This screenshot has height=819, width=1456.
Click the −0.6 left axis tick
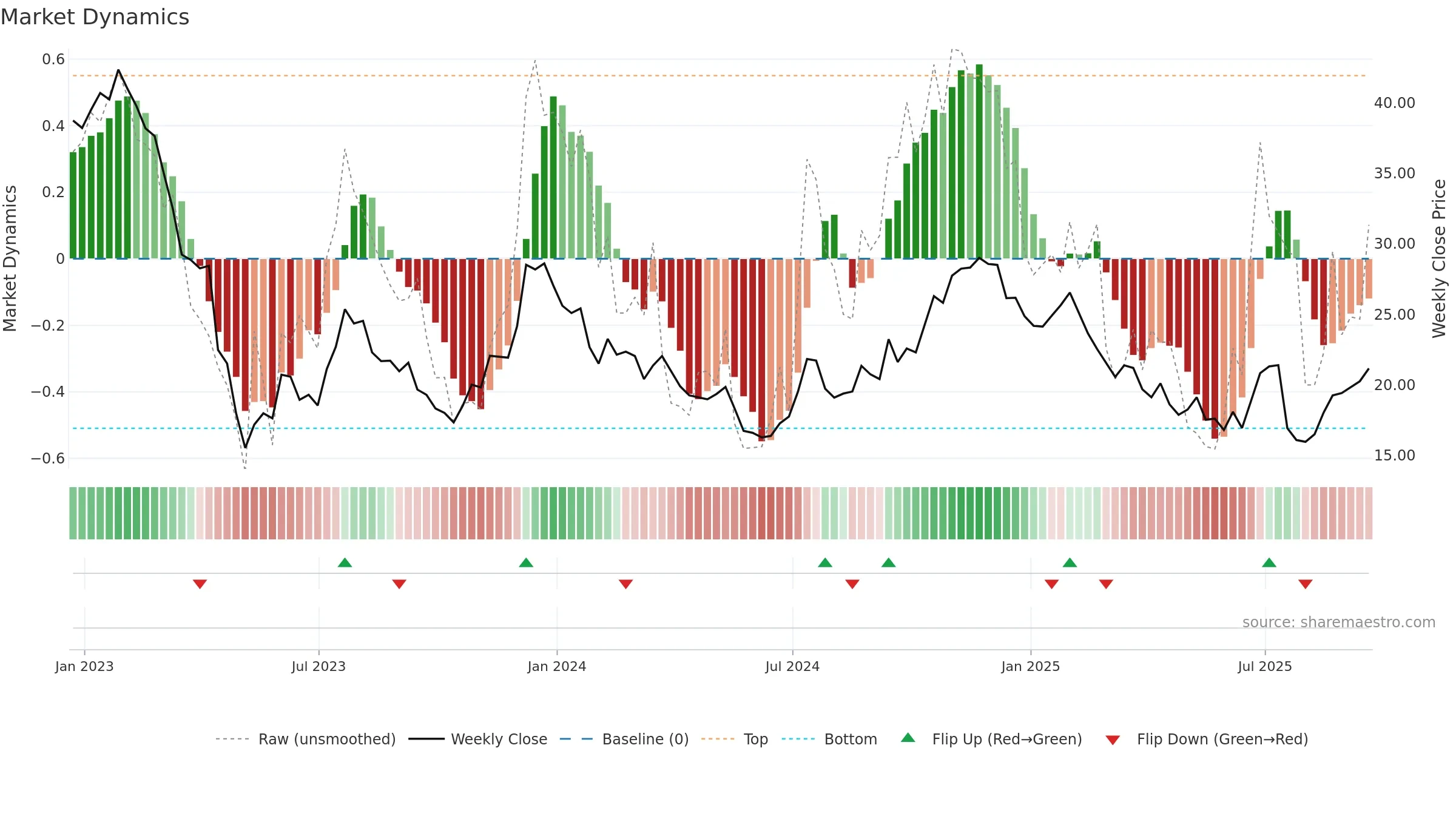click(48, 459)
